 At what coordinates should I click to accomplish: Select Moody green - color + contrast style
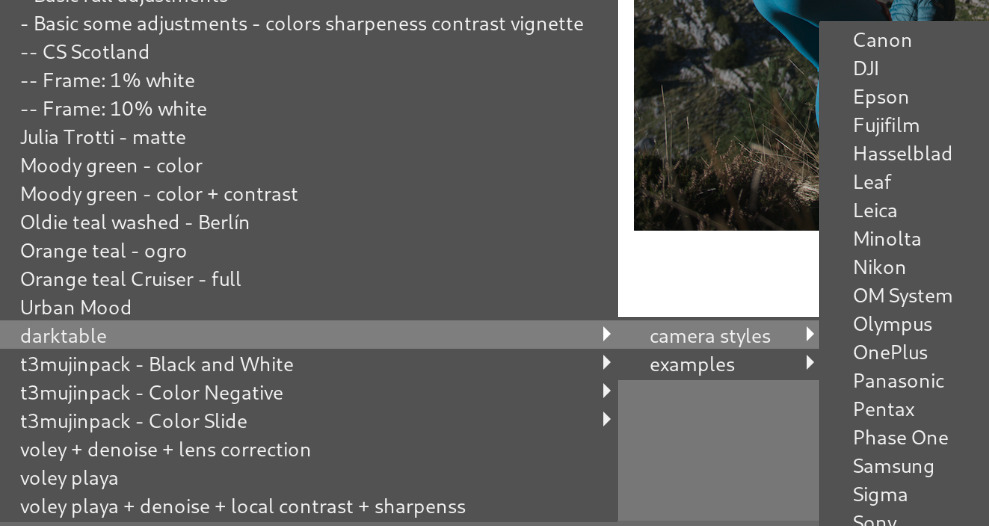159,194
